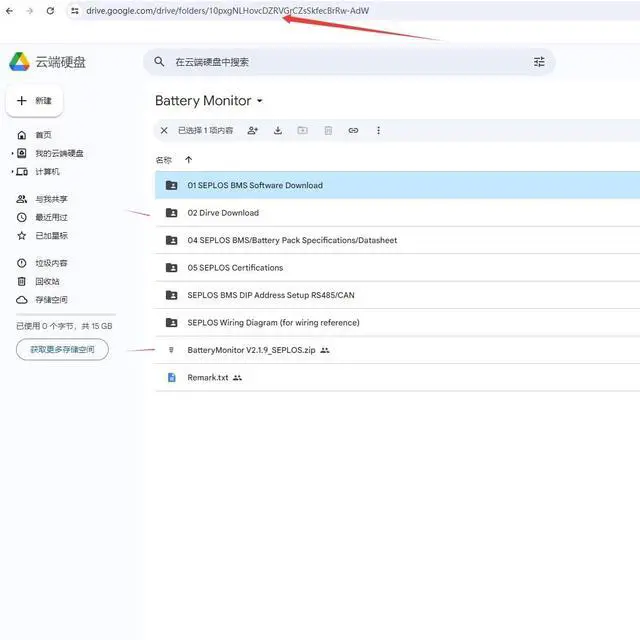Open 最近用过 in the sidebar

tap(51, 217)
